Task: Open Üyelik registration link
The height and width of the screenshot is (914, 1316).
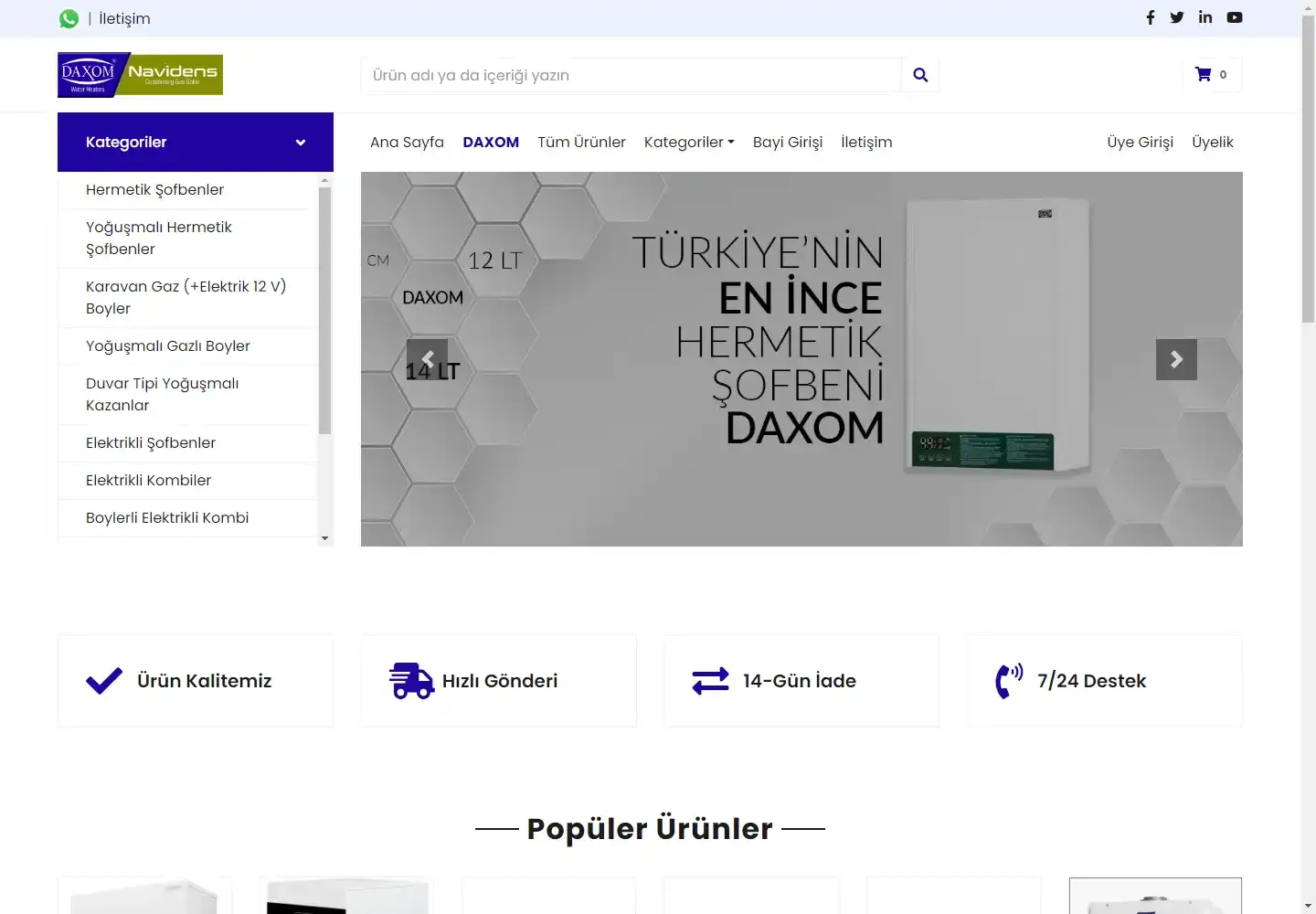Action: 1213,142
